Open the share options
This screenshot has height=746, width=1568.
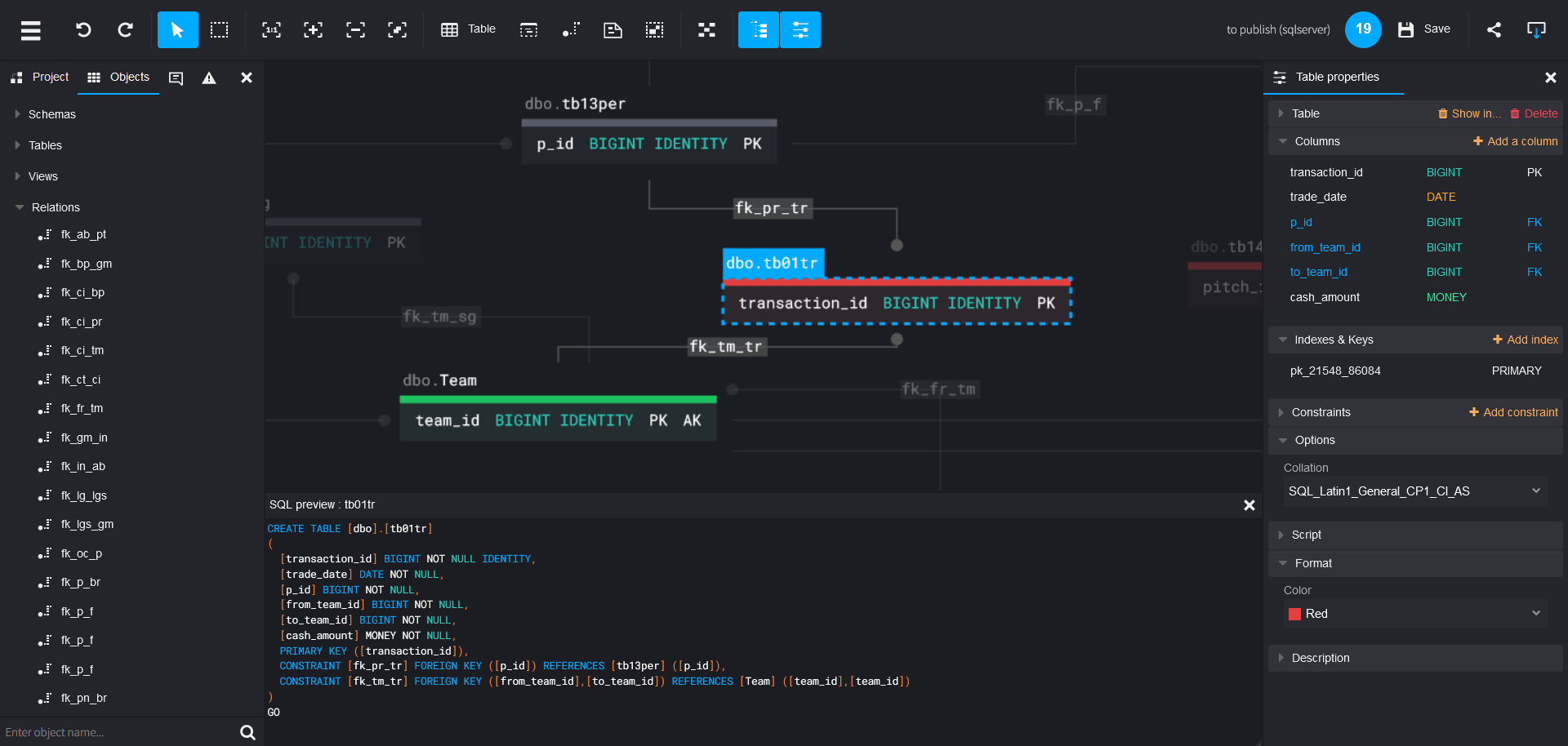tap(1495, 29)
